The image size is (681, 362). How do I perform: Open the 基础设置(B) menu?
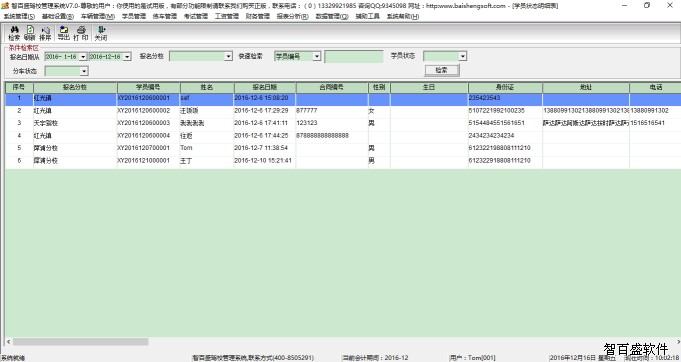pos(58,16)
